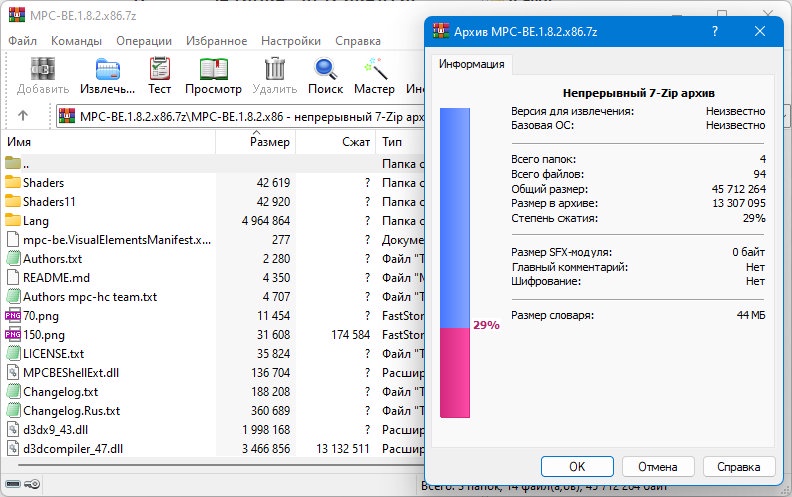Click the Добавить toolbar icon

(42, 69)
